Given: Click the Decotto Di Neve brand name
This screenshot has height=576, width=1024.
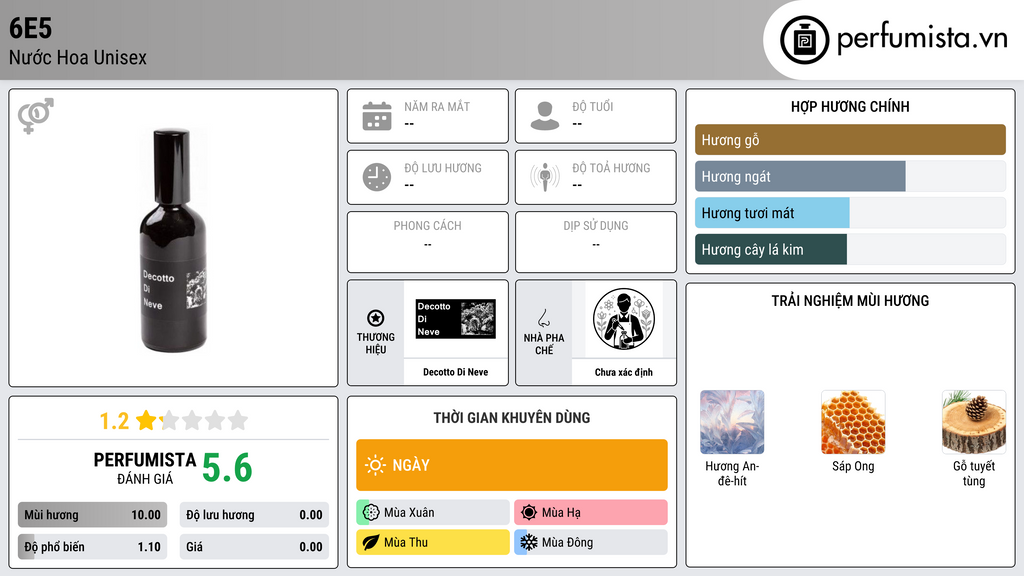Looking at the screenshot, I should click(456, 372).
